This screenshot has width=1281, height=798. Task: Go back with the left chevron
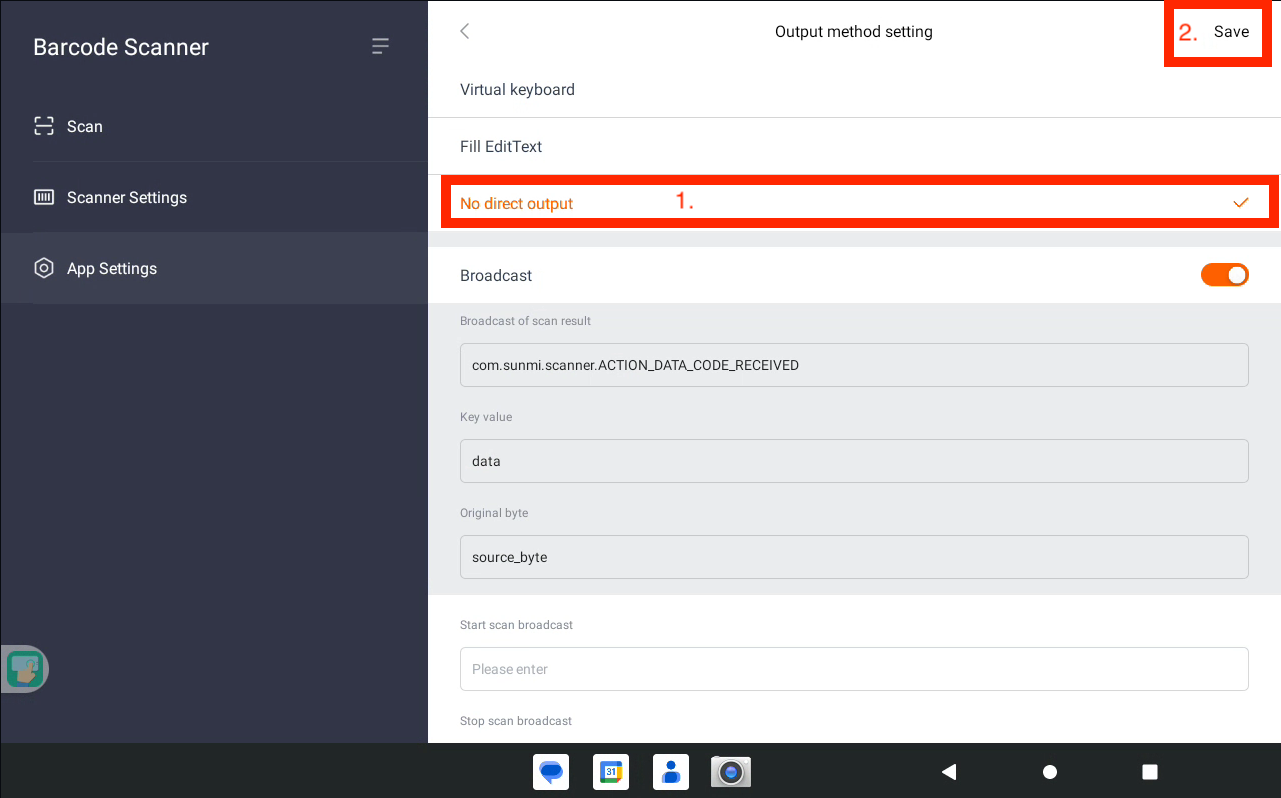tap(464, 31)
